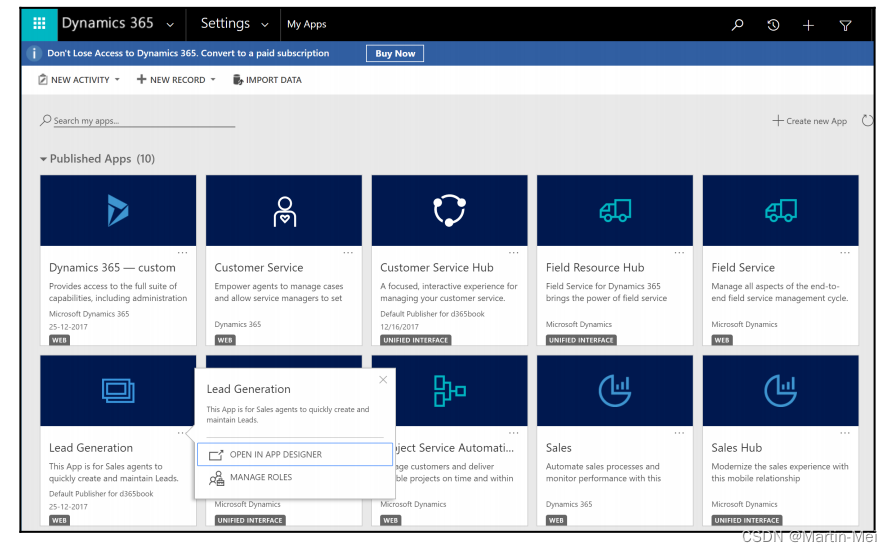
Task: Click Unified Interface badge on Sales Hub
Action: point(747,520)
